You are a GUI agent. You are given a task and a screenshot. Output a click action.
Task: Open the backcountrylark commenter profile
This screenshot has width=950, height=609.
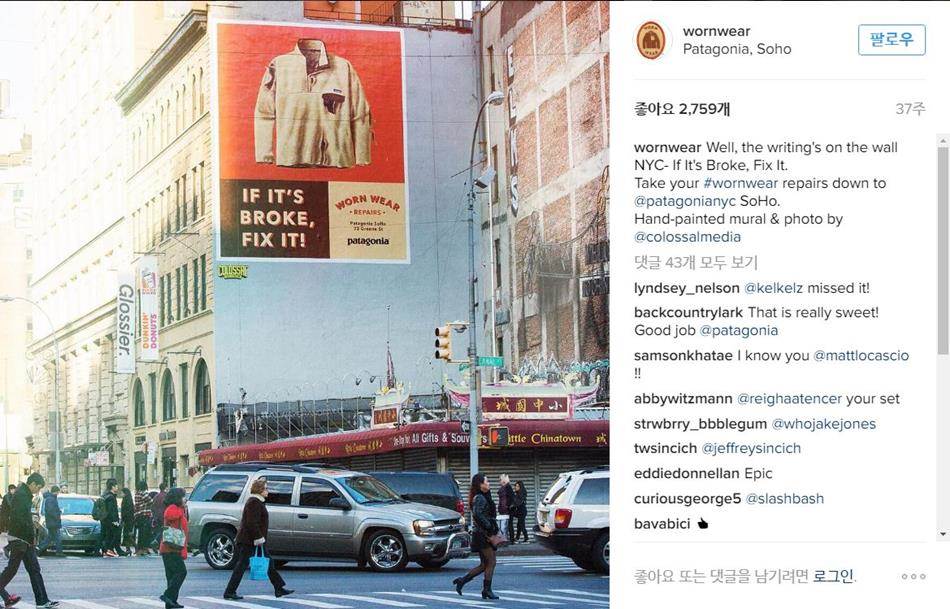pos(688,313)
